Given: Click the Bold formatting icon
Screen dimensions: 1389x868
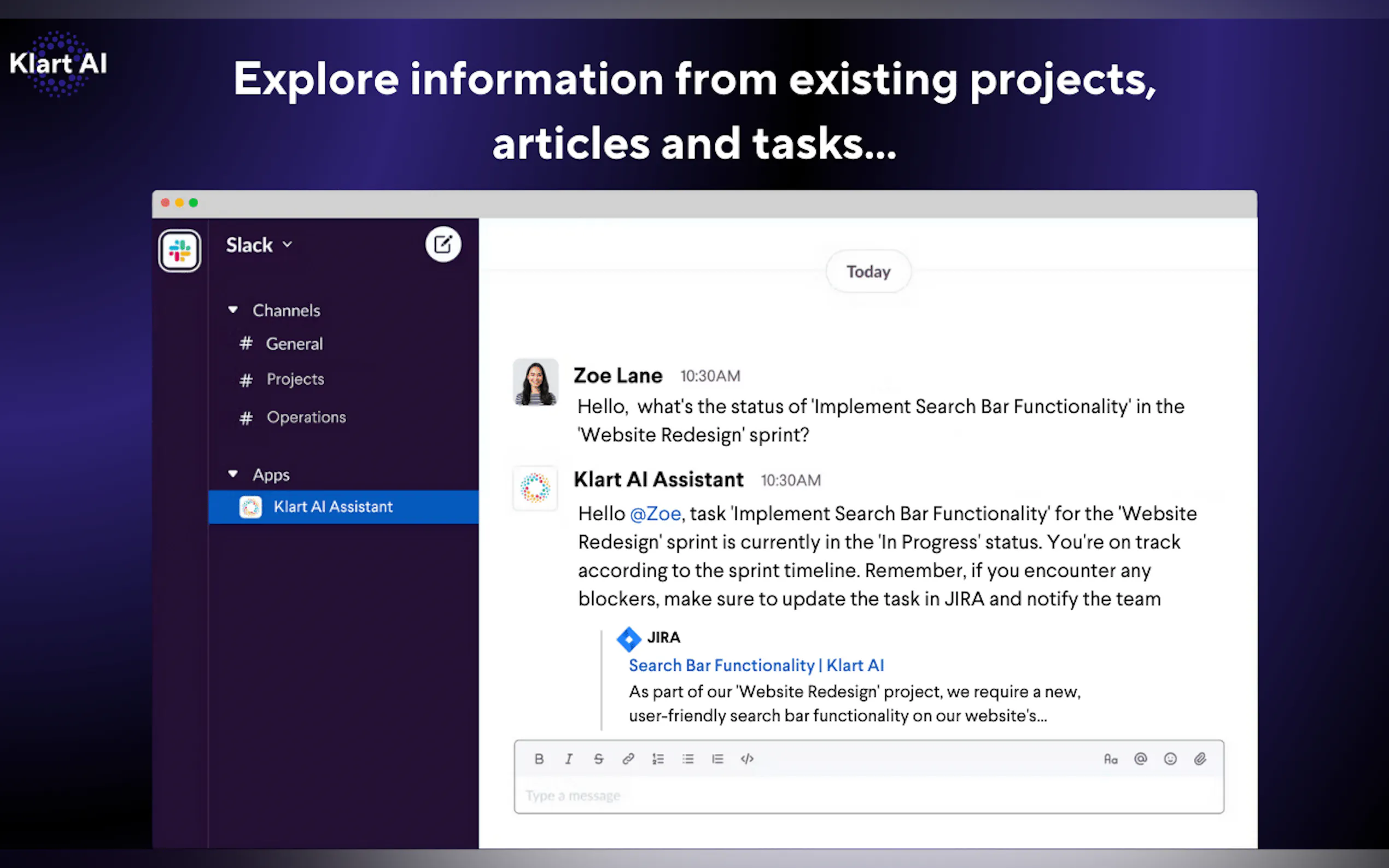Looking at the screenshot, I should 539,759.
